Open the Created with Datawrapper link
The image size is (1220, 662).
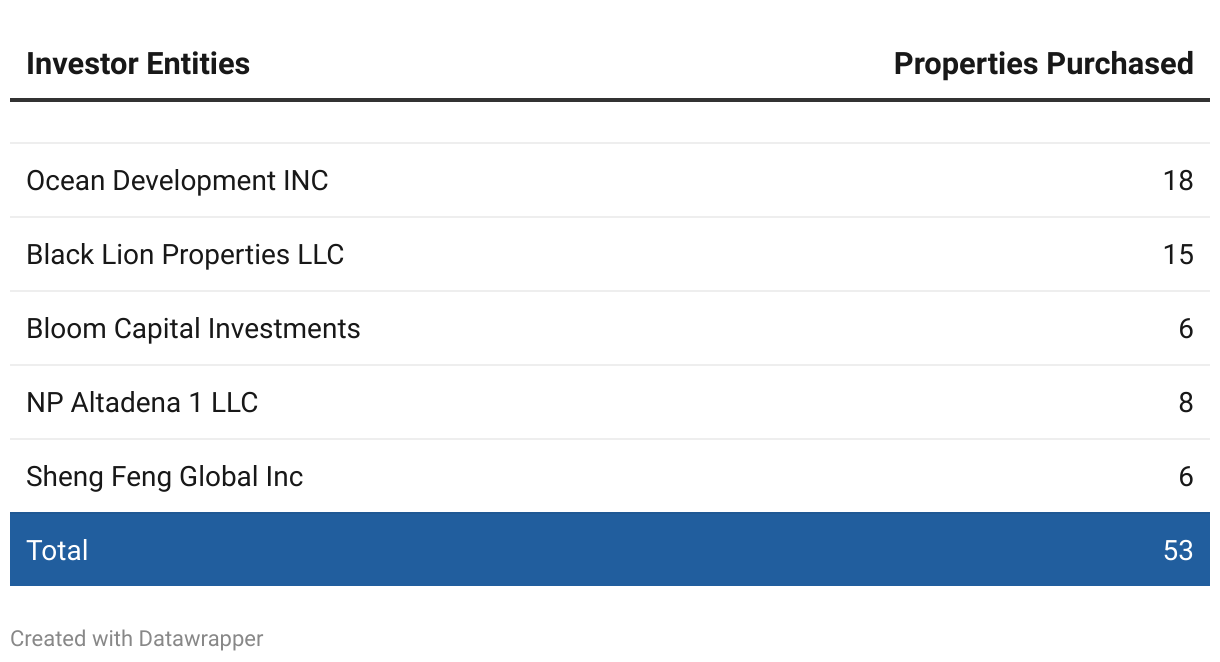point(137,638)
